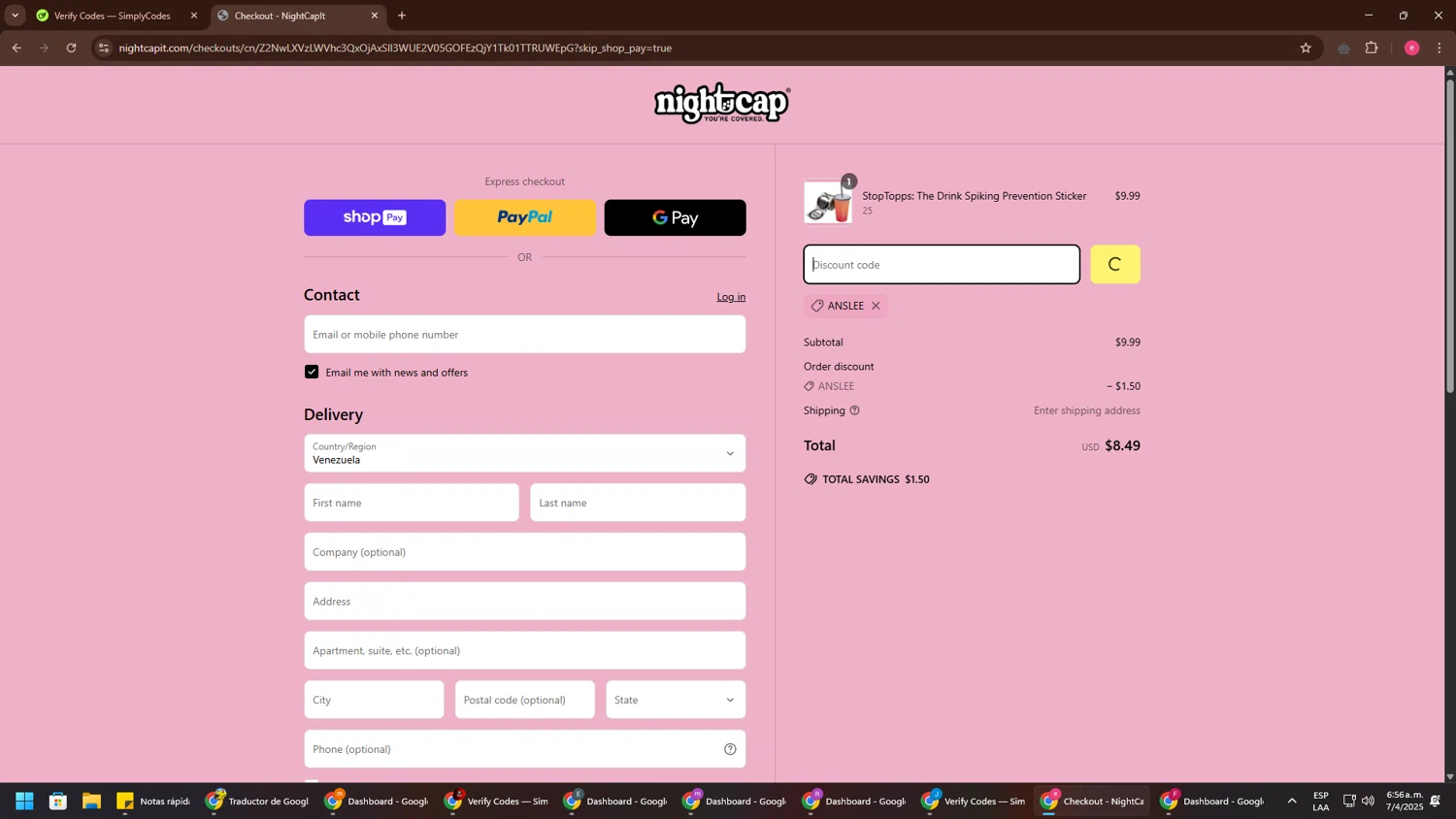This screenshot has height=819, width=1456.
Task: Open network display icon in system tray
Action: coord(1349,802)
